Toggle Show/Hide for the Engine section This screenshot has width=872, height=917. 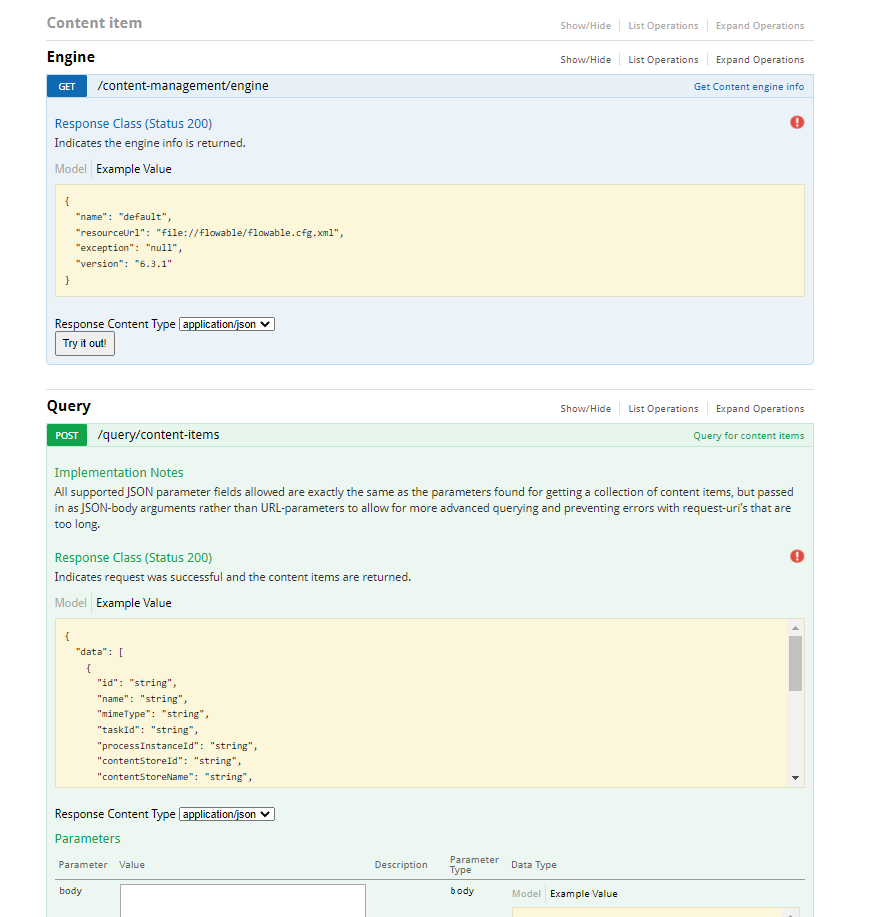pos(585,59)
